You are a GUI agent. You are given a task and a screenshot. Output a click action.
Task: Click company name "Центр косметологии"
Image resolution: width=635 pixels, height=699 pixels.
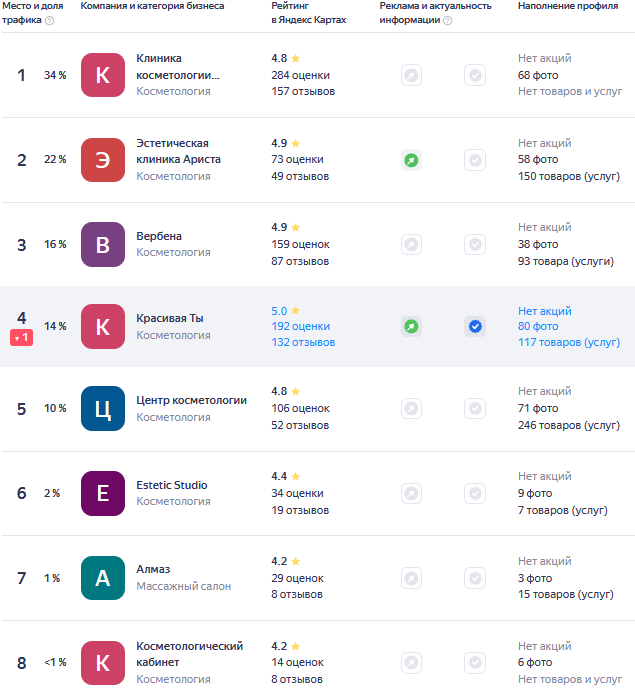pyautogui.click(x=191, y=400)
